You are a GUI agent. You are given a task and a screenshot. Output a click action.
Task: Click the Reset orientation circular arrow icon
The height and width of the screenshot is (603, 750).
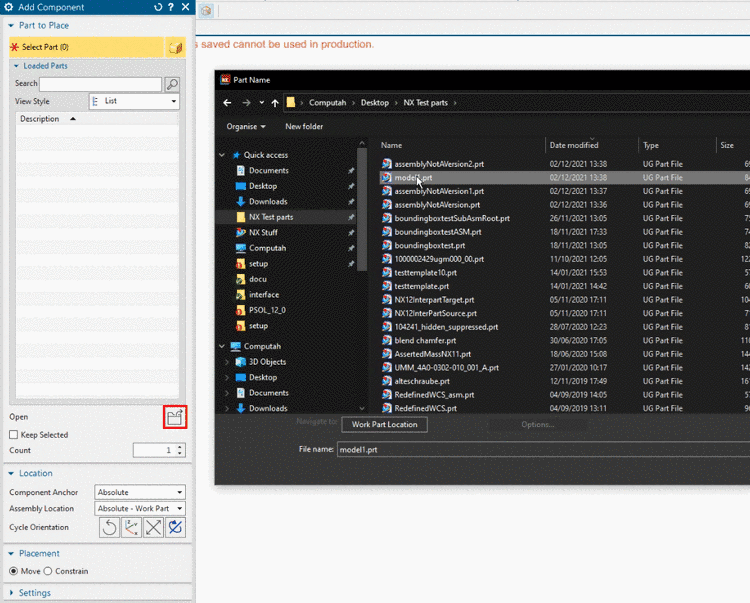(109, 527)
